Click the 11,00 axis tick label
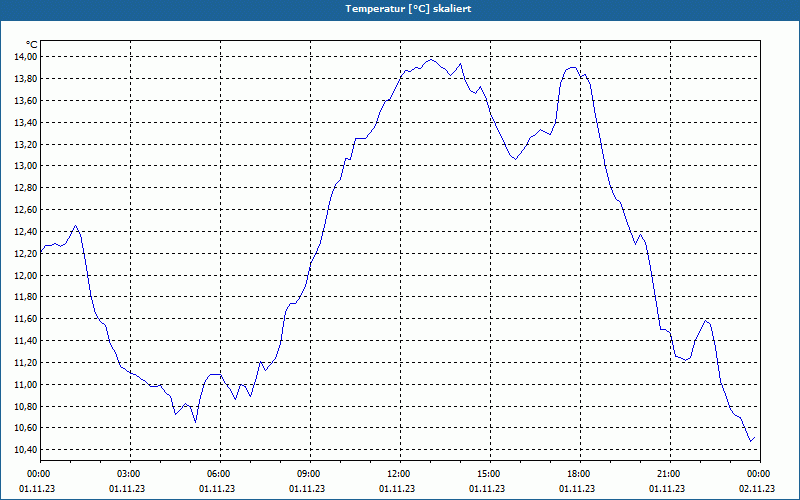 (x=25, y=385)
